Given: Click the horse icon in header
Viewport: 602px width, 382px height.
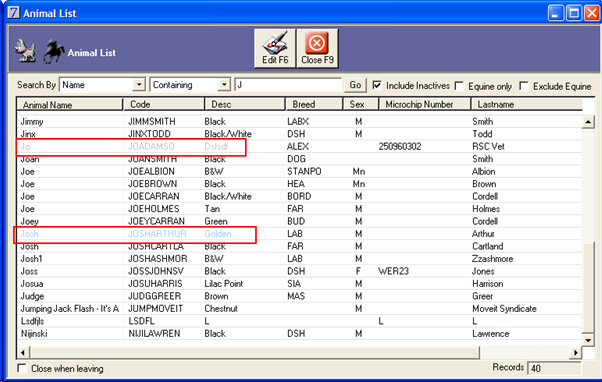Looking at the screenshot, I should [53, 51].
